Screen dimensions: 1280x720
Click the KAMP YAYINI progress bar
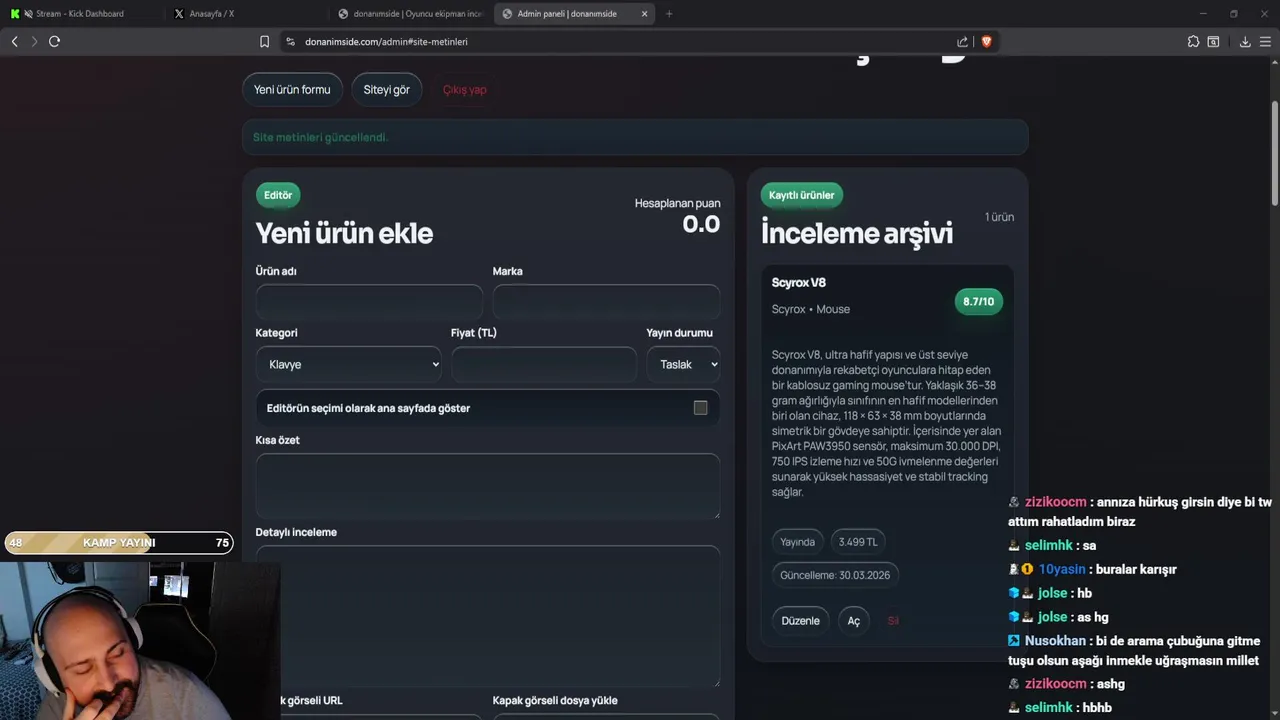(x=119, y=542)
